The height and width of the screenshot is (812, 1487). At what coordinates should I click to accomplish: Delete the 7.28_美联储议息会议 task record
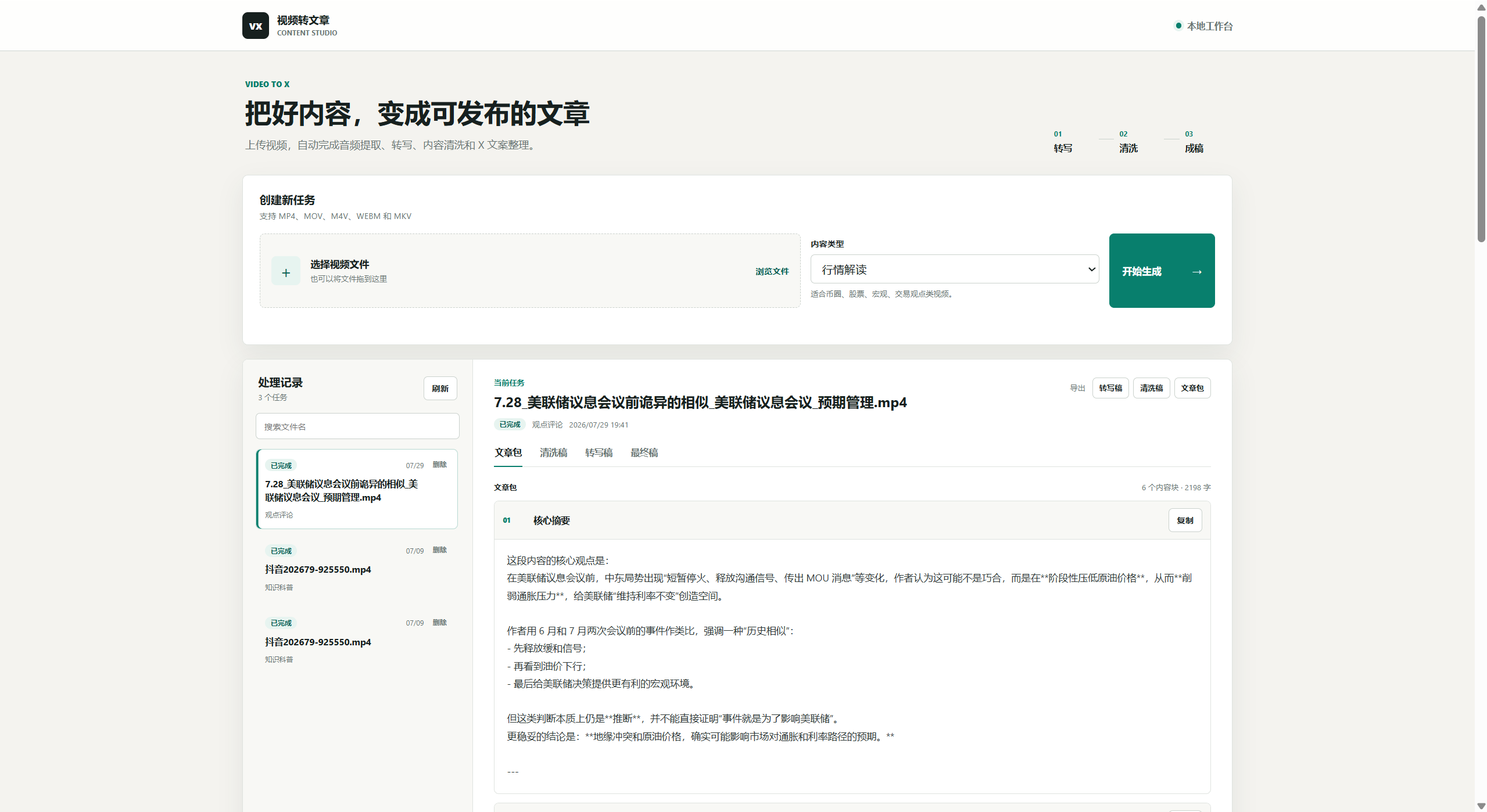click(439, 465)
